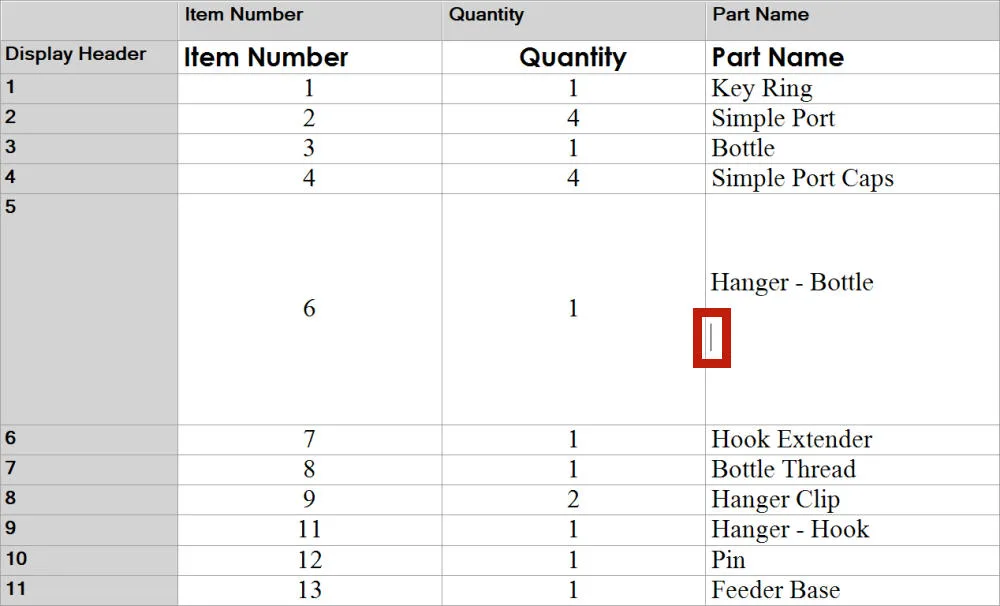Select the Item Number column header

click(x=310, y=20)
